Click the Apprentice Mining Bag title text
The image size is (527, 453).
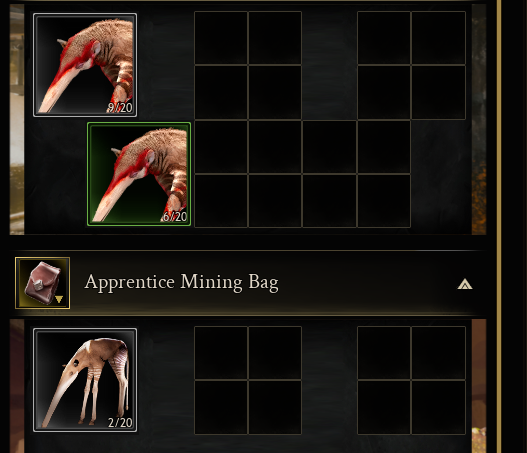pyautogui.click(x=181, y=283)
